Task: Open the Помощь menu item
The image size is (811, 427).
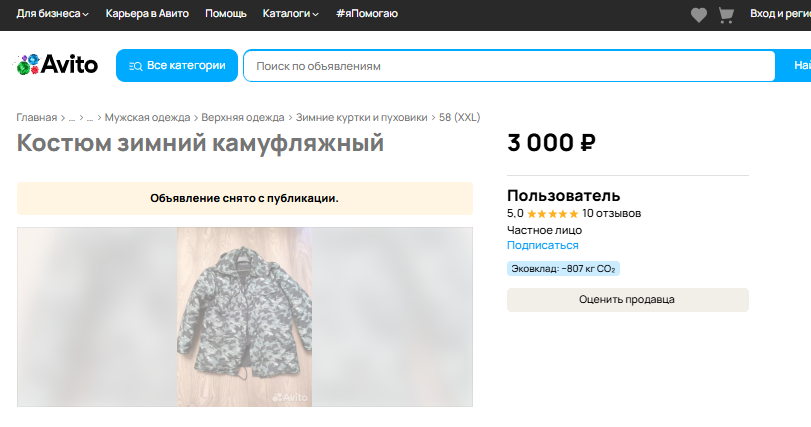Action: (225, 14)
